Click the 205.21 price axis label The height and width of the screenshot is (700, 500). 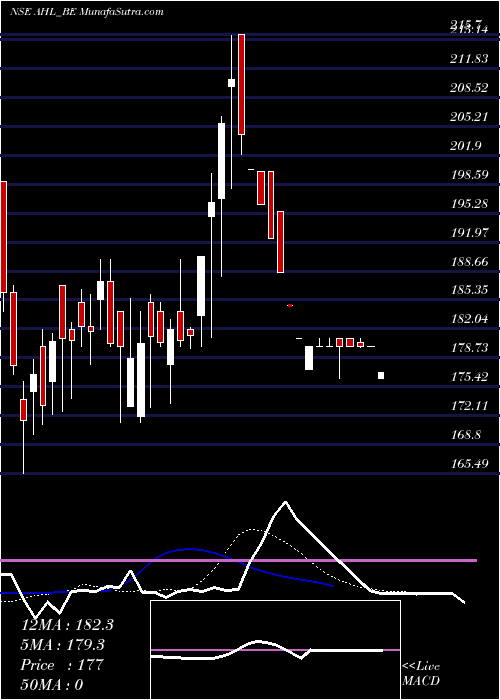pos(469,117)
